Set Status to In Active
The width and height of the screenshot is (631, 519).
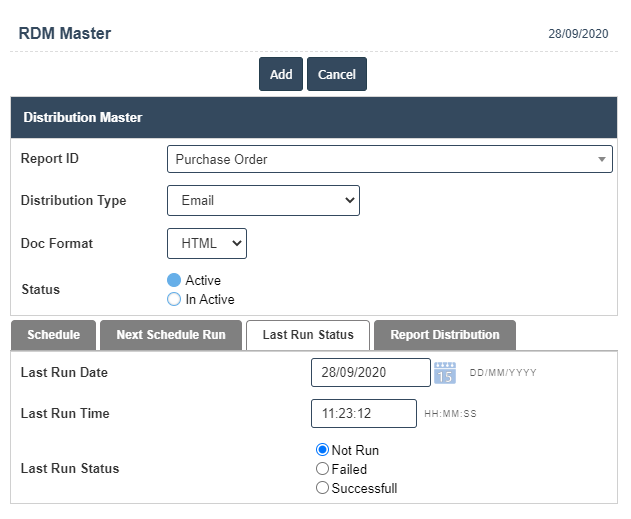(x=174, y=299)
